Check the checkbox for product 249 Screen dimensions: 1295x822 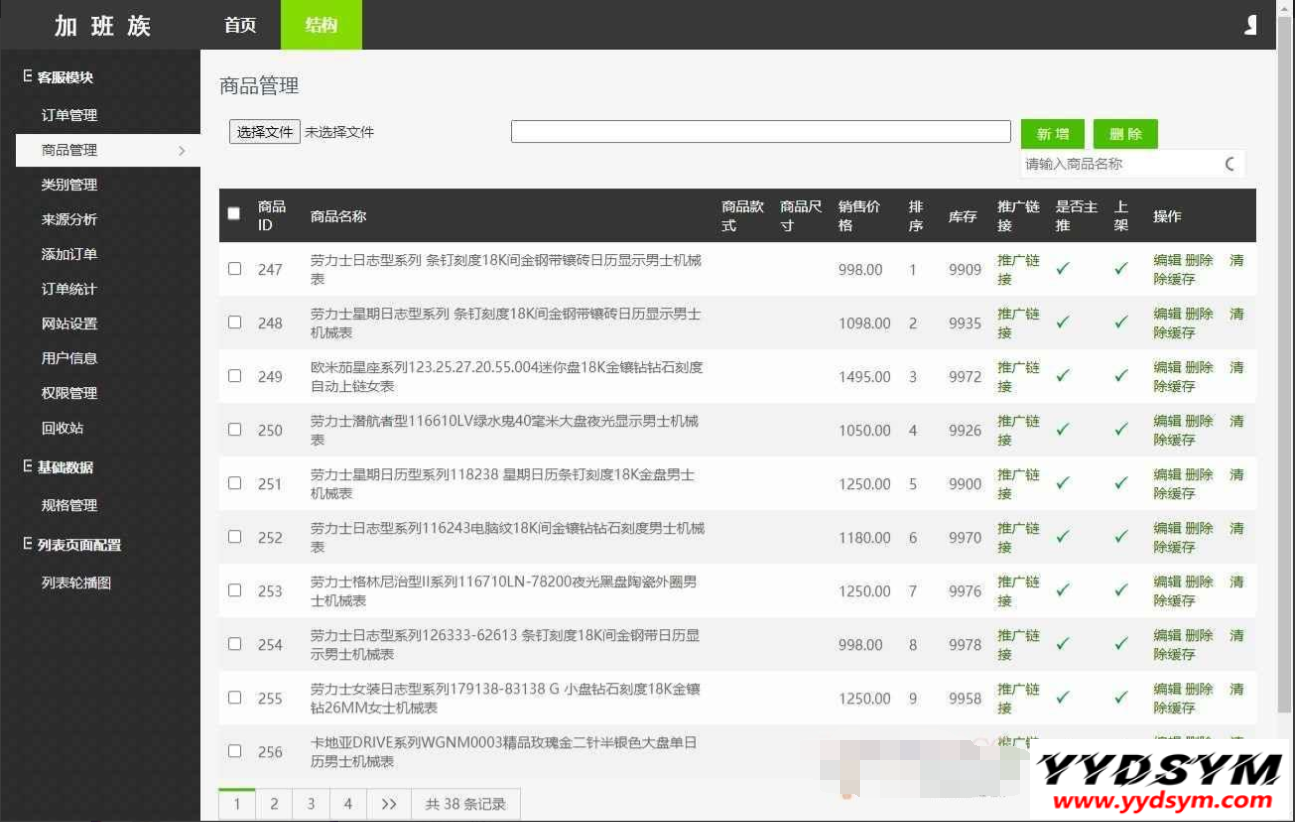(x=234, y=376)
